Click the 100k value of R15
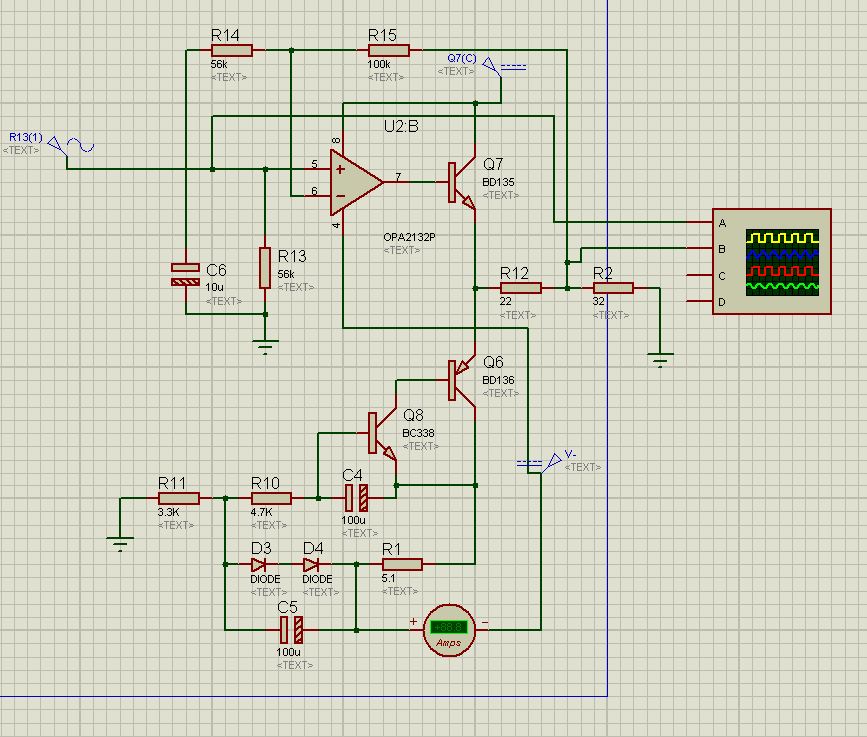 379,64
